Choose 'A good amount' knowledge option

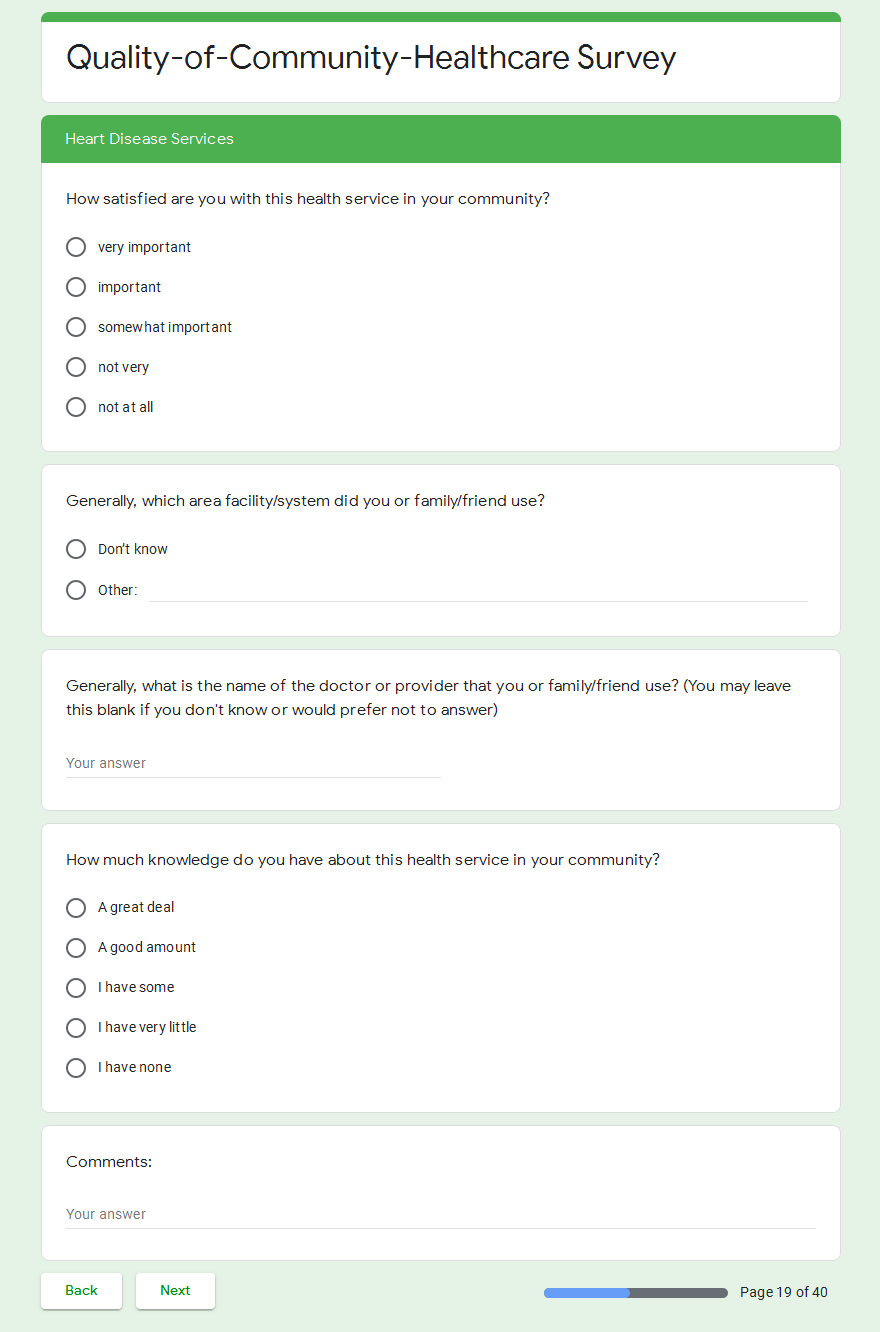click(76, 948)
